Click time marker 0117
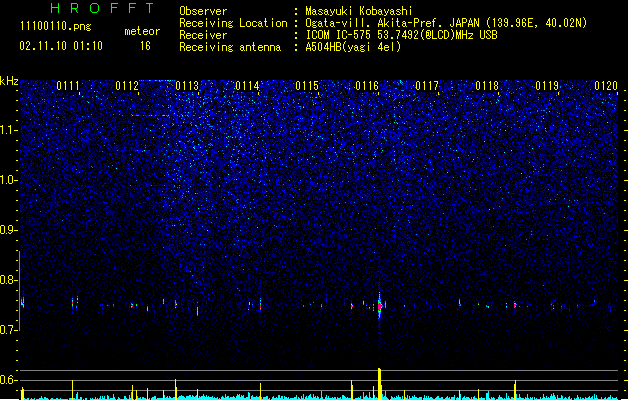 [427, 86]
